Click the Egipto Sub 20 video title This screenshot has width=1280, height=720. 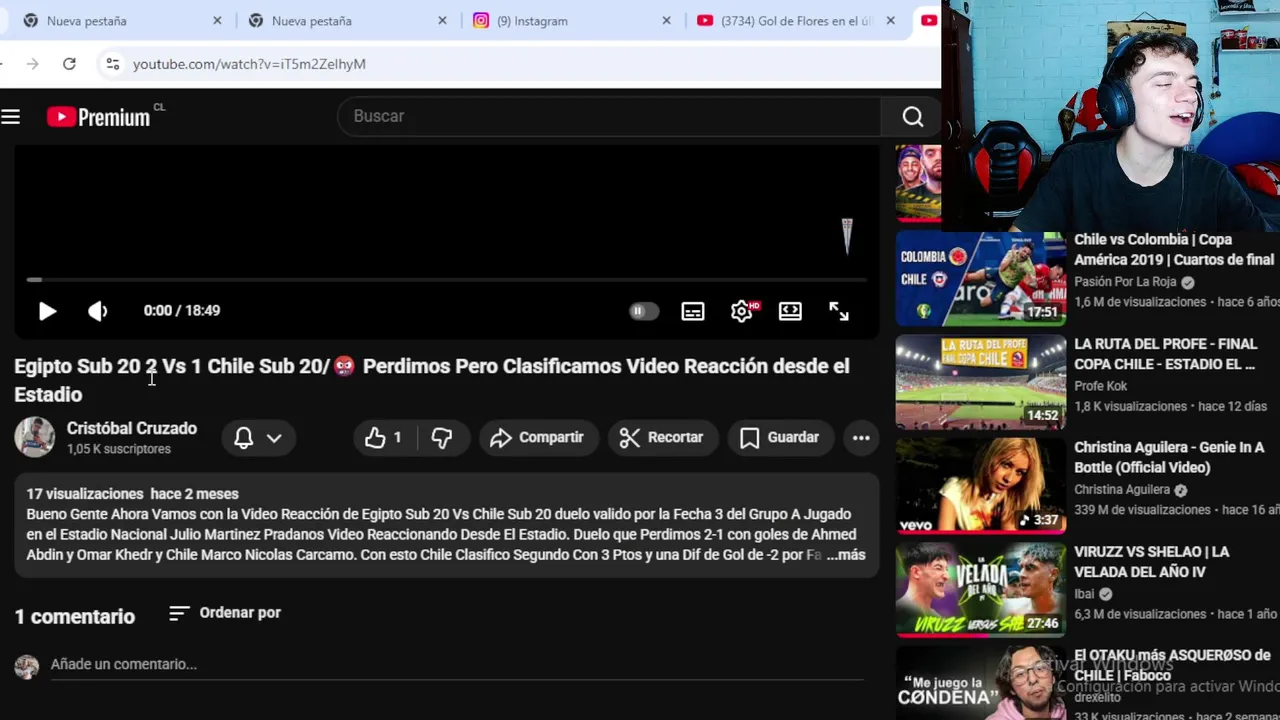tap(432, 380)
